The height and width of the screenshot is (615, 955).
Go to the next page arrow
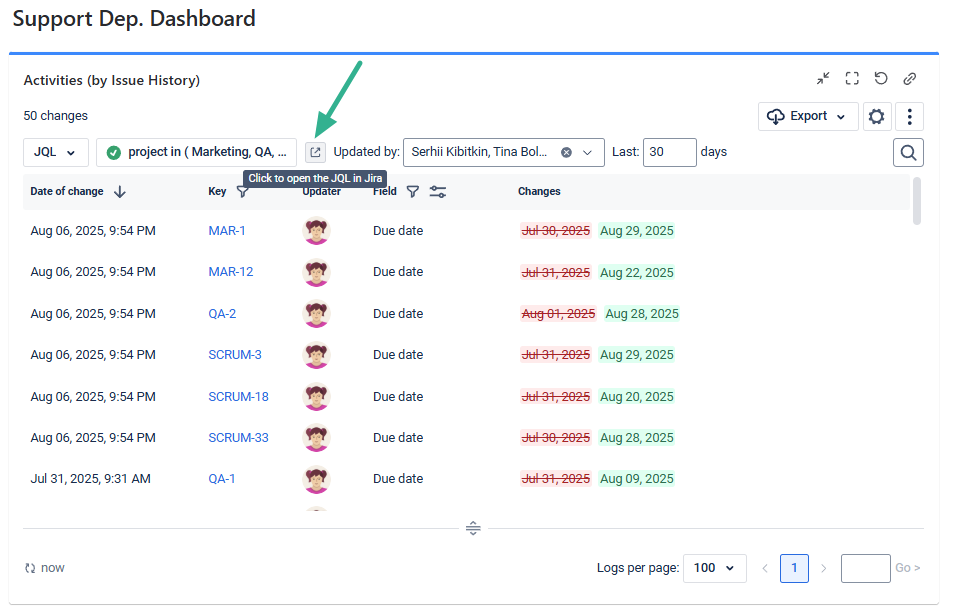pos(823,568)
